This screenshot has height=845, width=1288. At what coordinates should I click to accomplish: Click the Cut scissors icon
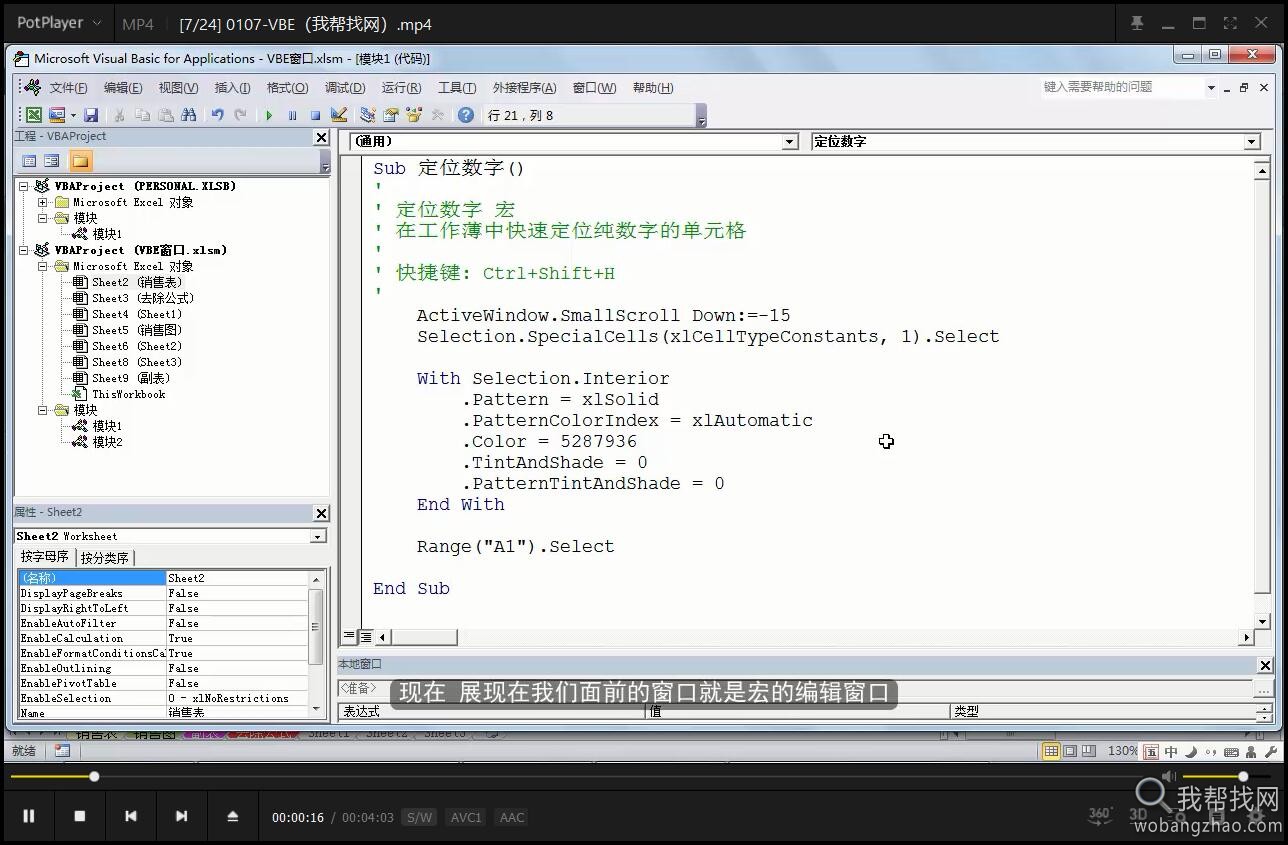120,115
